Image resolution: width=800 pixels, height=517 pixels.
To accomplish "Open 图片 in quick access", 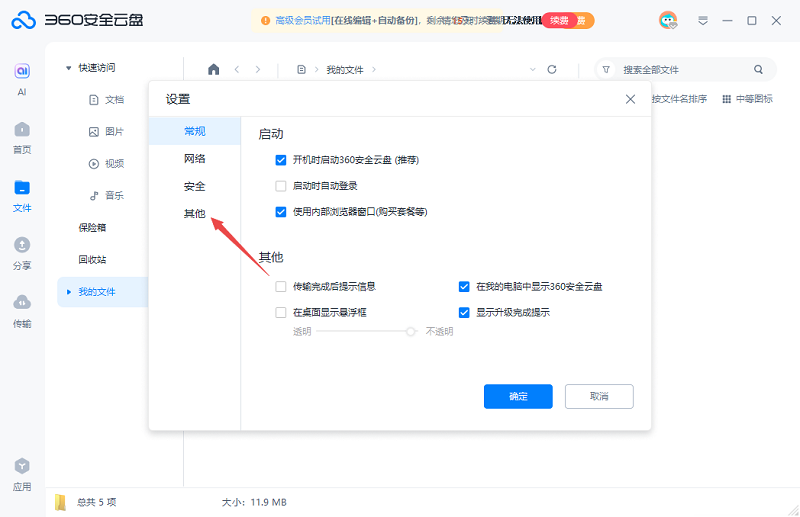I will click(107, 132).
